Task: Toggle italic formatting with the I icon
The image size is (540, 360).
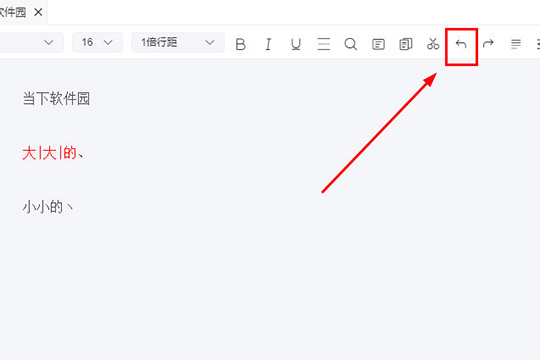Action: point(268,44)
